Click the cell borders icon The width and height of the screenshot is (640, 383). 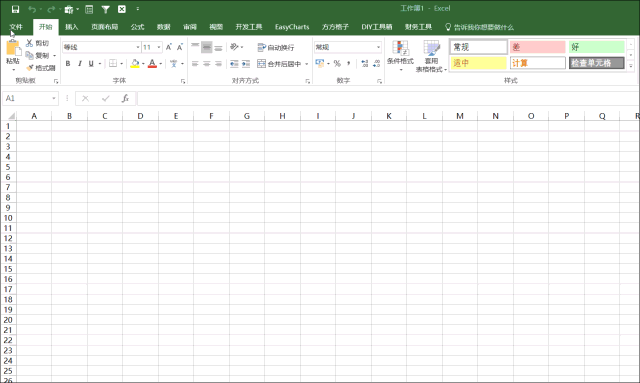click(x=113, y=63)
